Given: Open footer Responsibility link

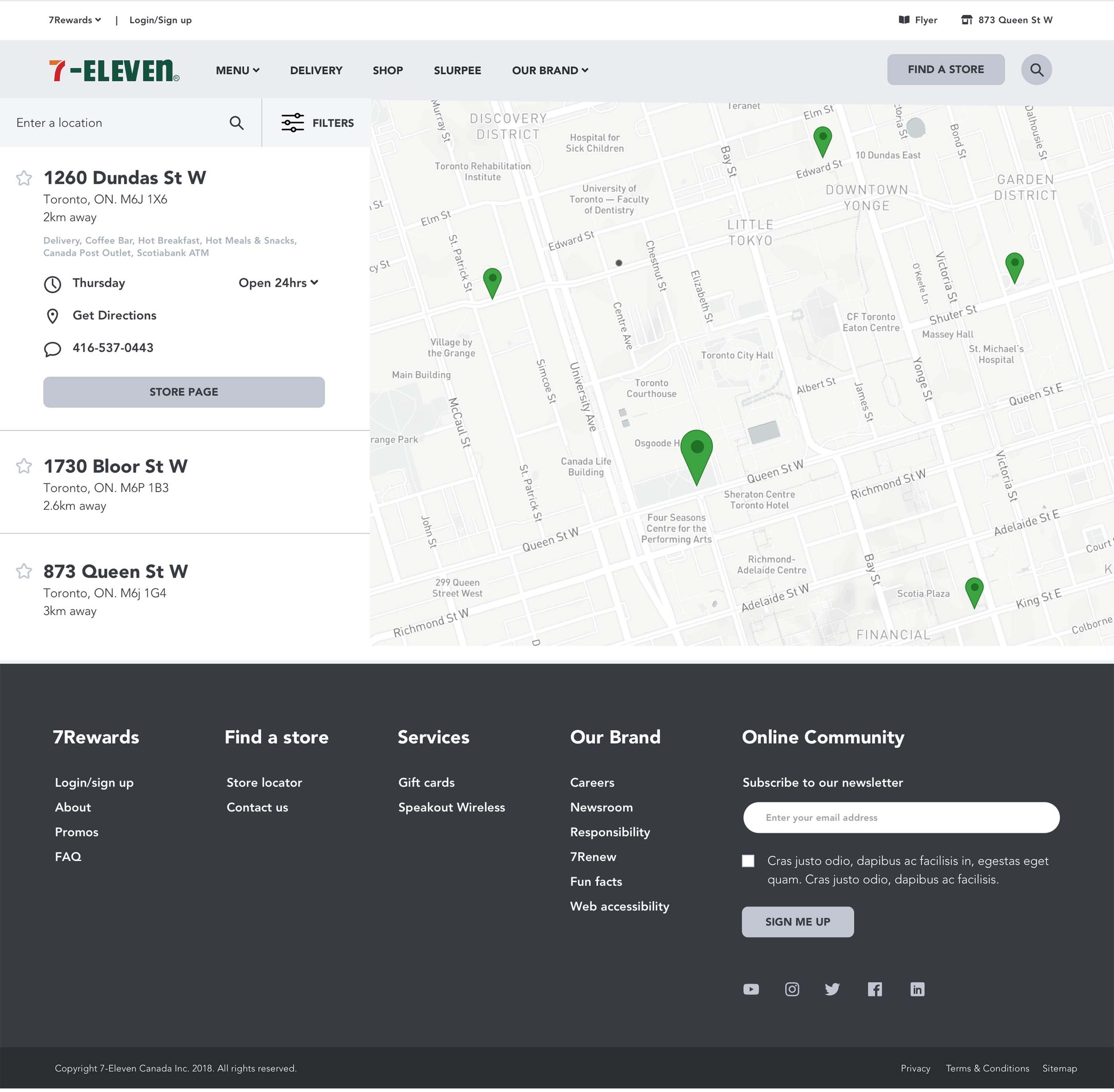Looking at the screenshot, I should (x=610, y=832).
